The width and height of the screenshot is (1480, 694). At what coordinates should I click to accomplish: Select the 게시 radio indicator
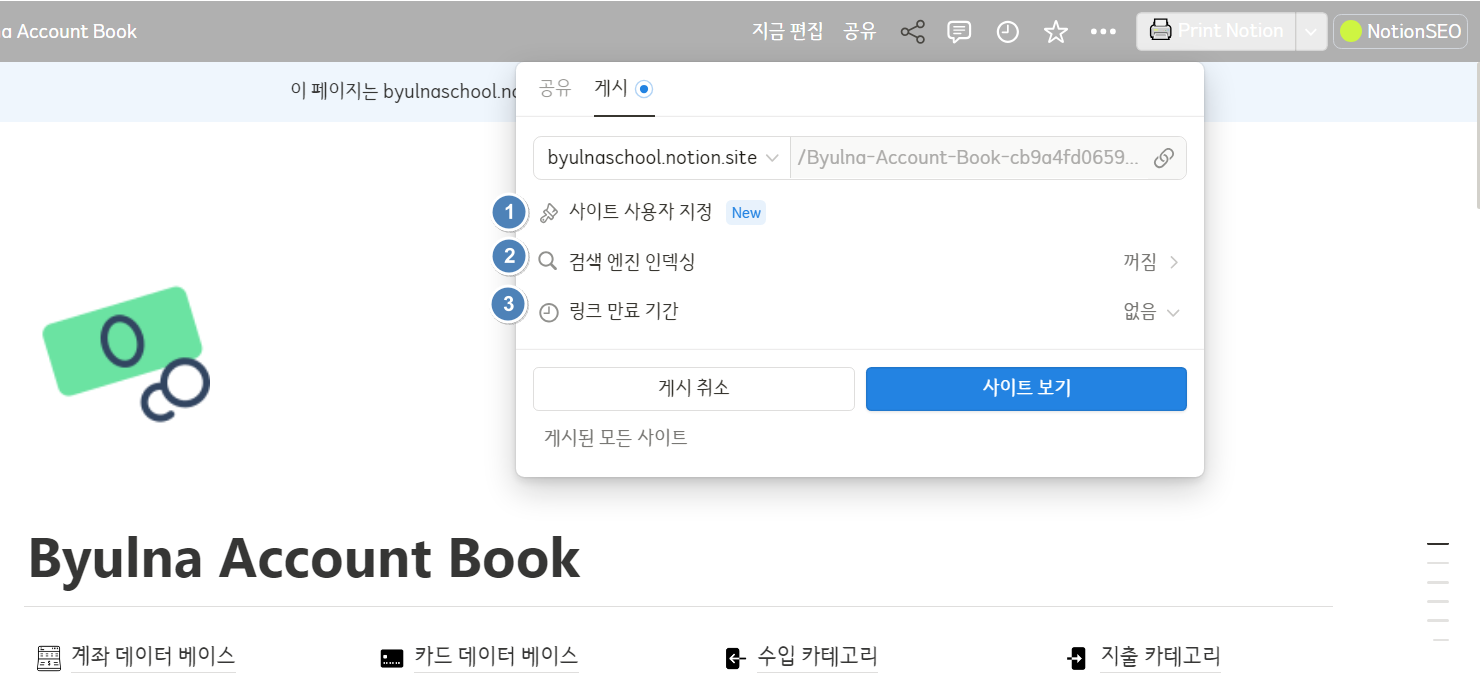coord(644,88)
